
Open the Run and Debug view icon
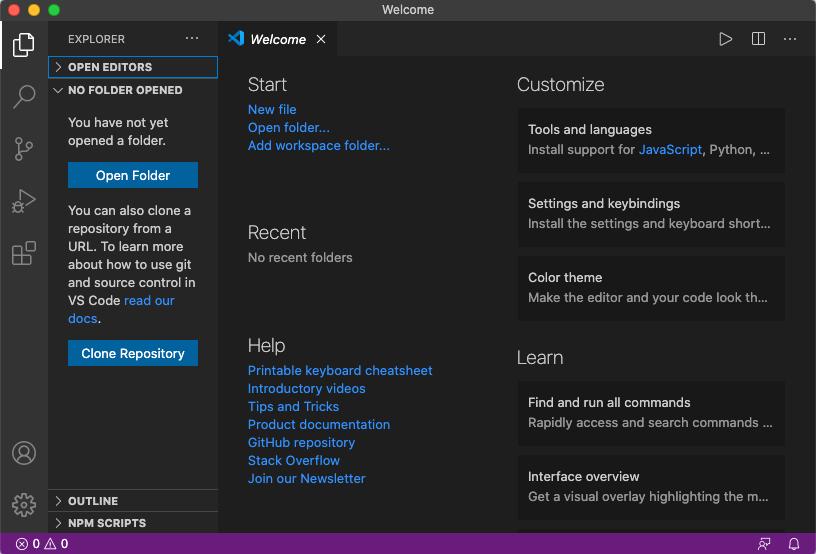(23, 201)
